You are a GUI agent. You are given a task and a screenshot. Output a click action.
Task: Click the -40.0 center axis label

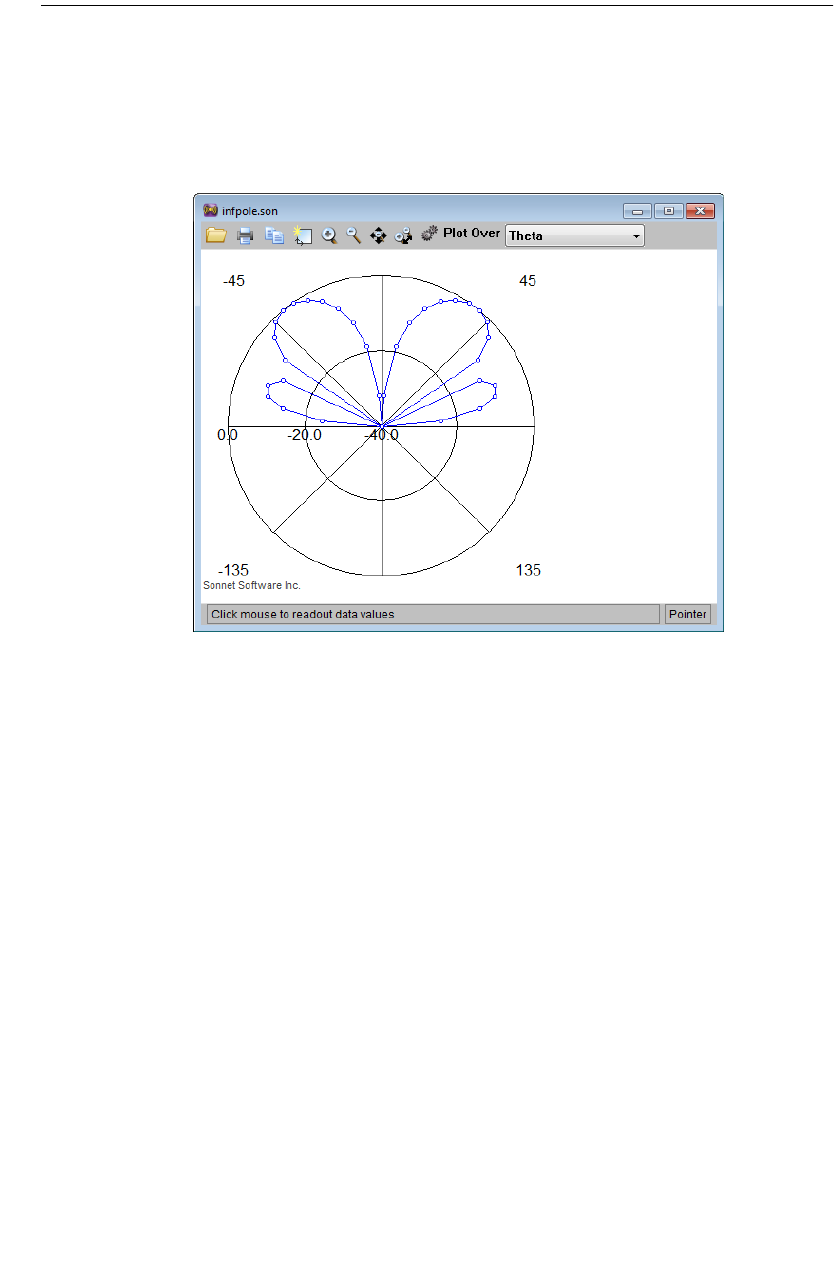[381, 435]
